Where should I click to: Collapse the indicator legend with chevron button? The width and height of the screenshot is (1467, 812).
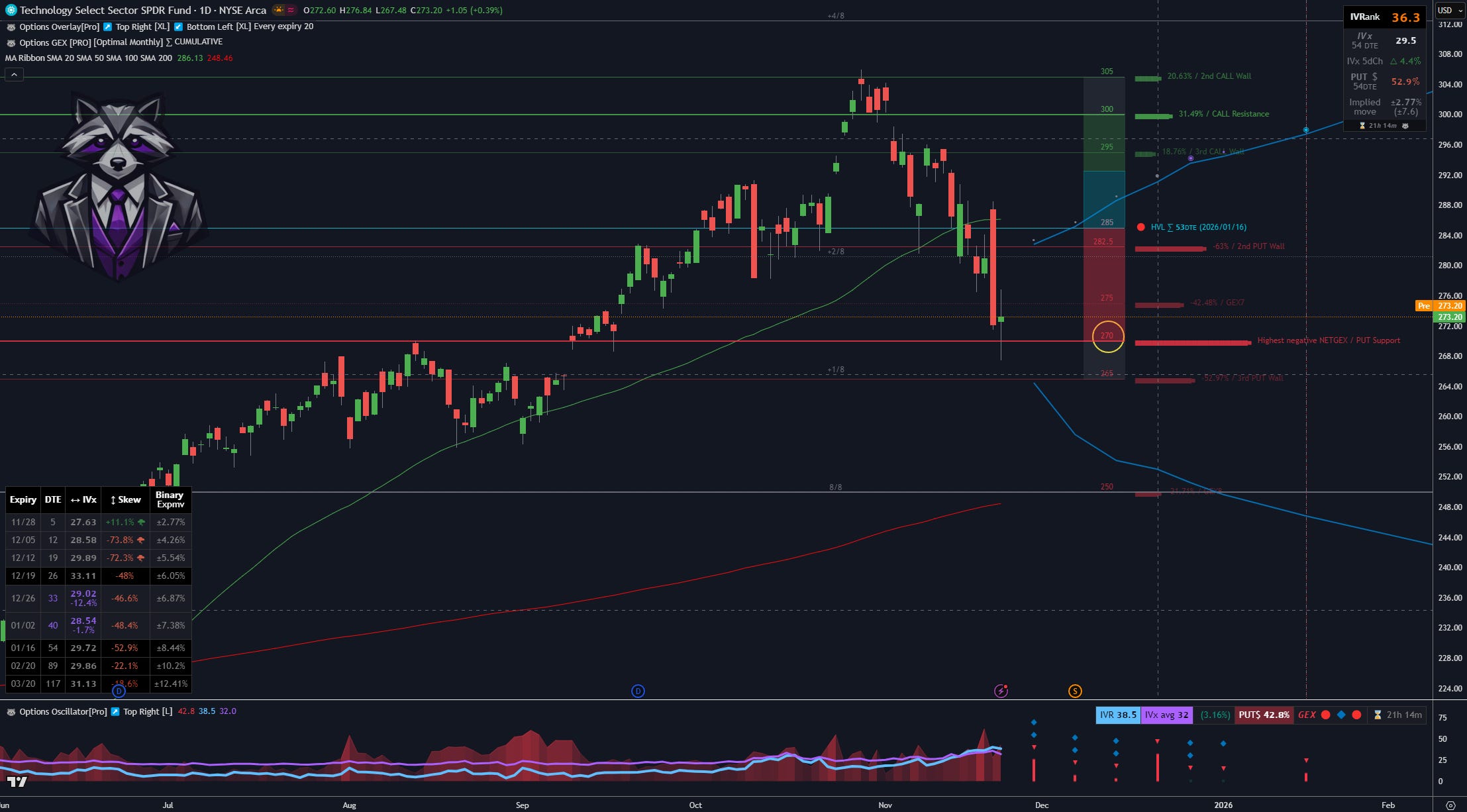(14, 75)
